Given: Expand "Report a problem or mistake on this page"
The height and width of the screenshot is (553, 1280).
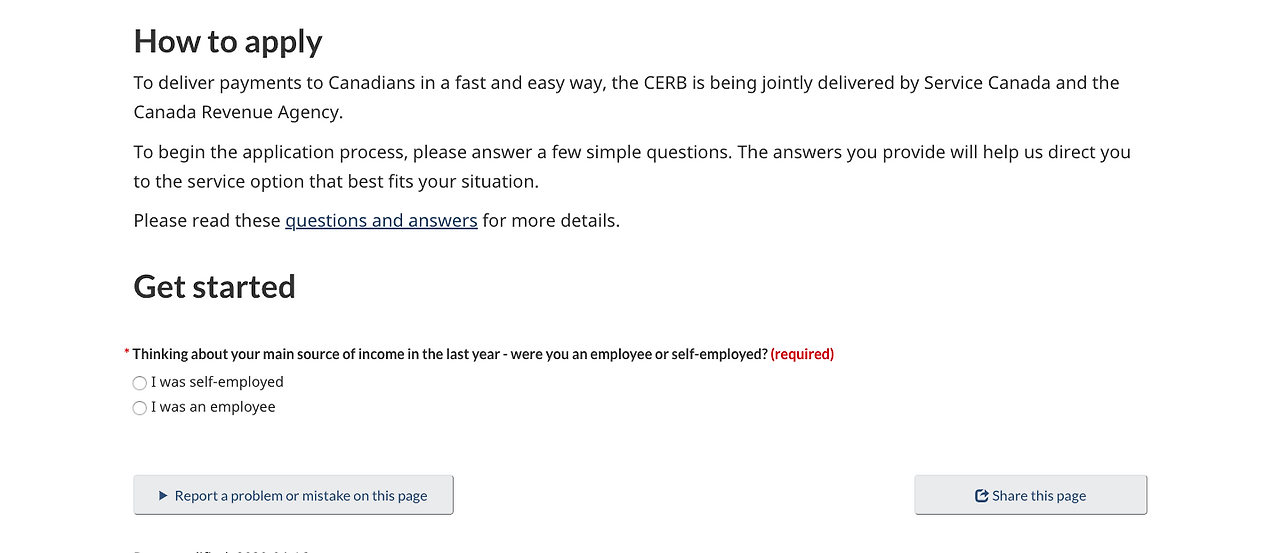Looking at the screenshot, I should point(293,495).
